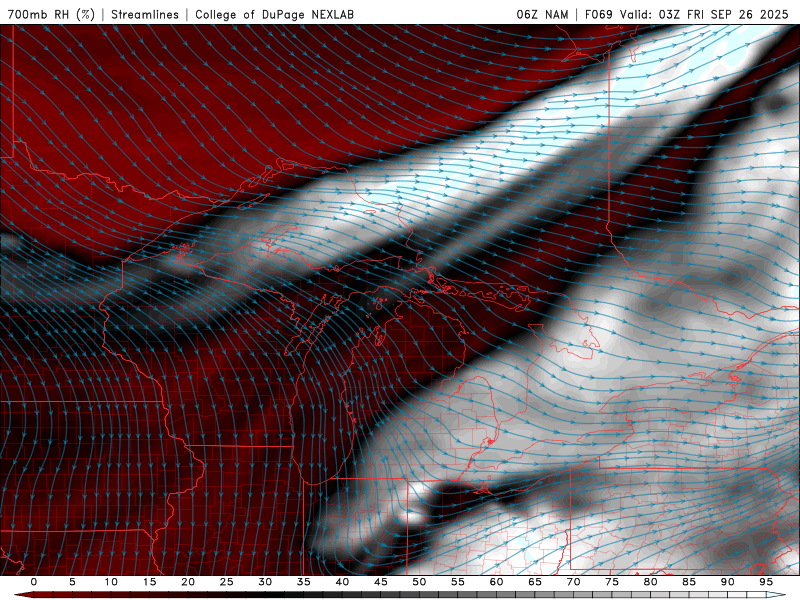This screenshot has width=800, height=600.
Task: Select the colorbar tick label "55"
Action: (458, 582)
